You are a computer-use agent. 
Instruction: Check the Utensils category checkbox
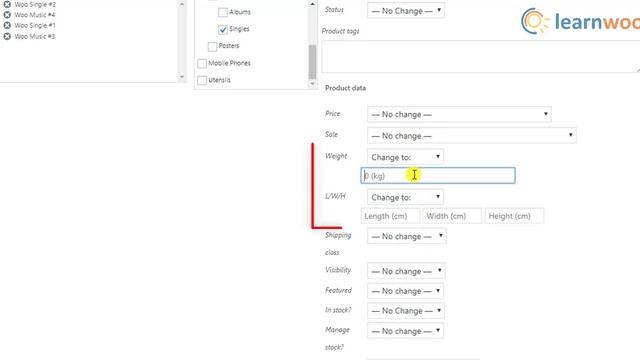(202, 80)
